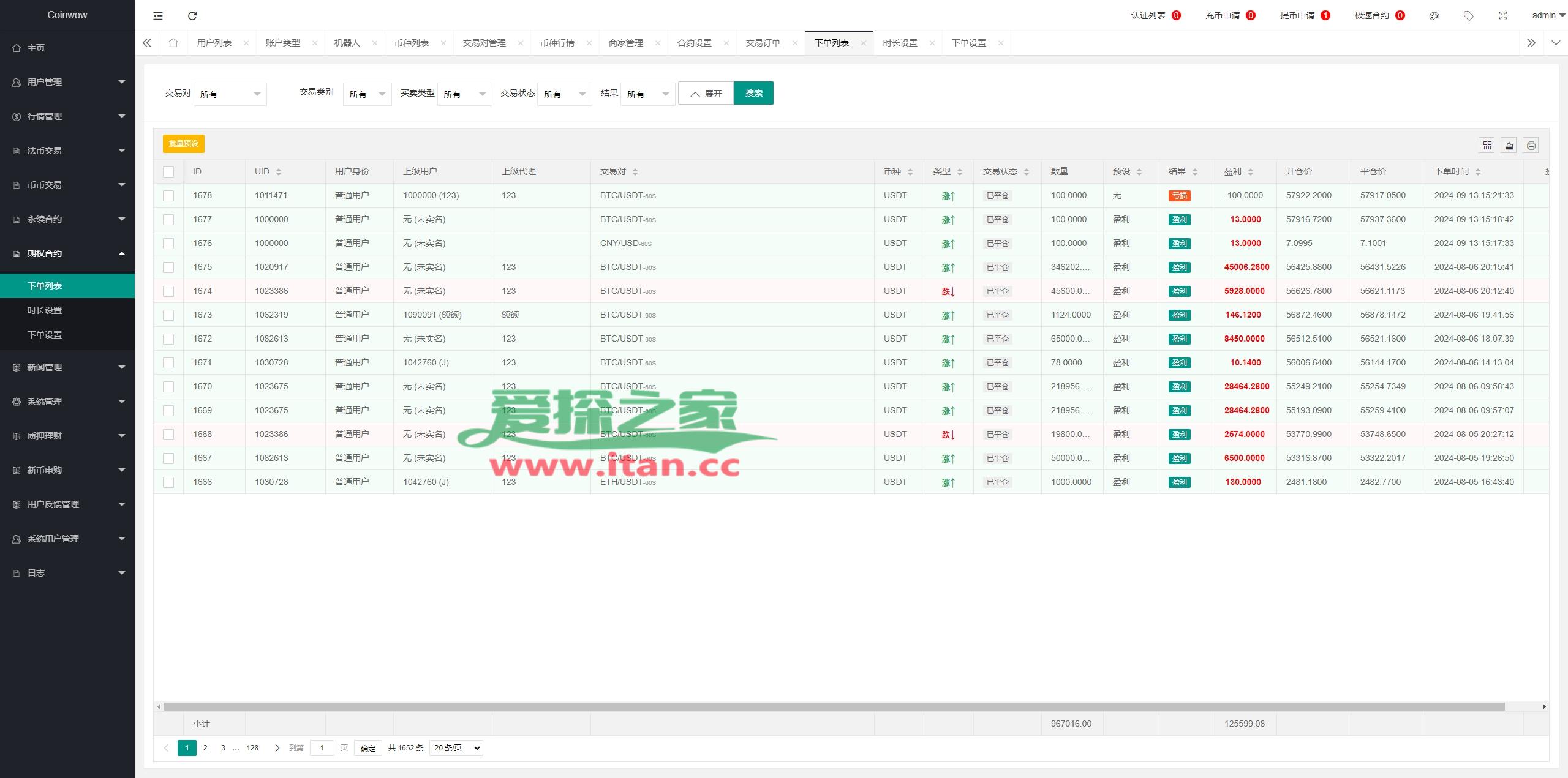Close the 用户列表 tab
This screenshot has width=1568, height=778.
tap(246, 43)
